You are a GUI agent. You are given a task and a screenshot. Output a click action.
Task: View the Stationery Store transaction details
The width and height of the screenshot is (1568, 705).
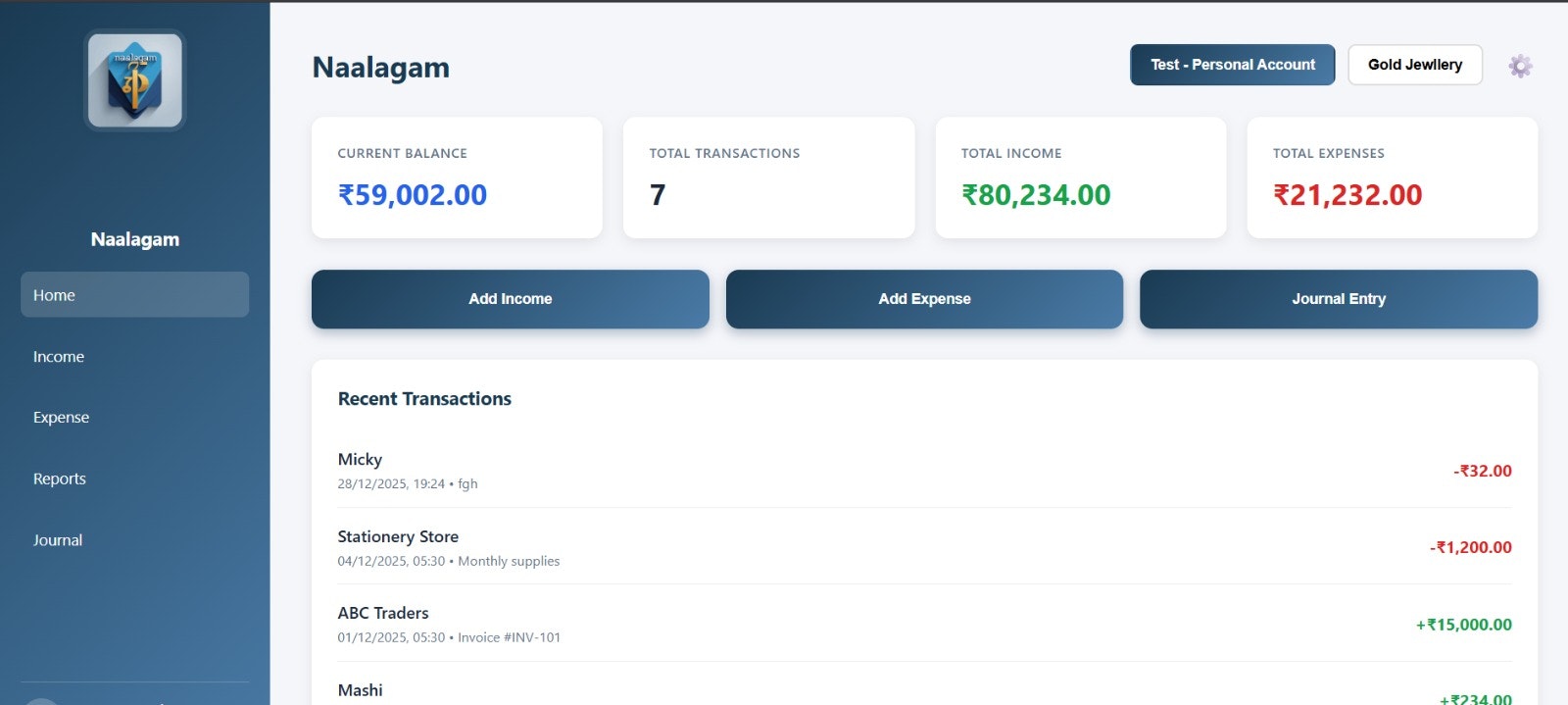[x=924, y=547]
